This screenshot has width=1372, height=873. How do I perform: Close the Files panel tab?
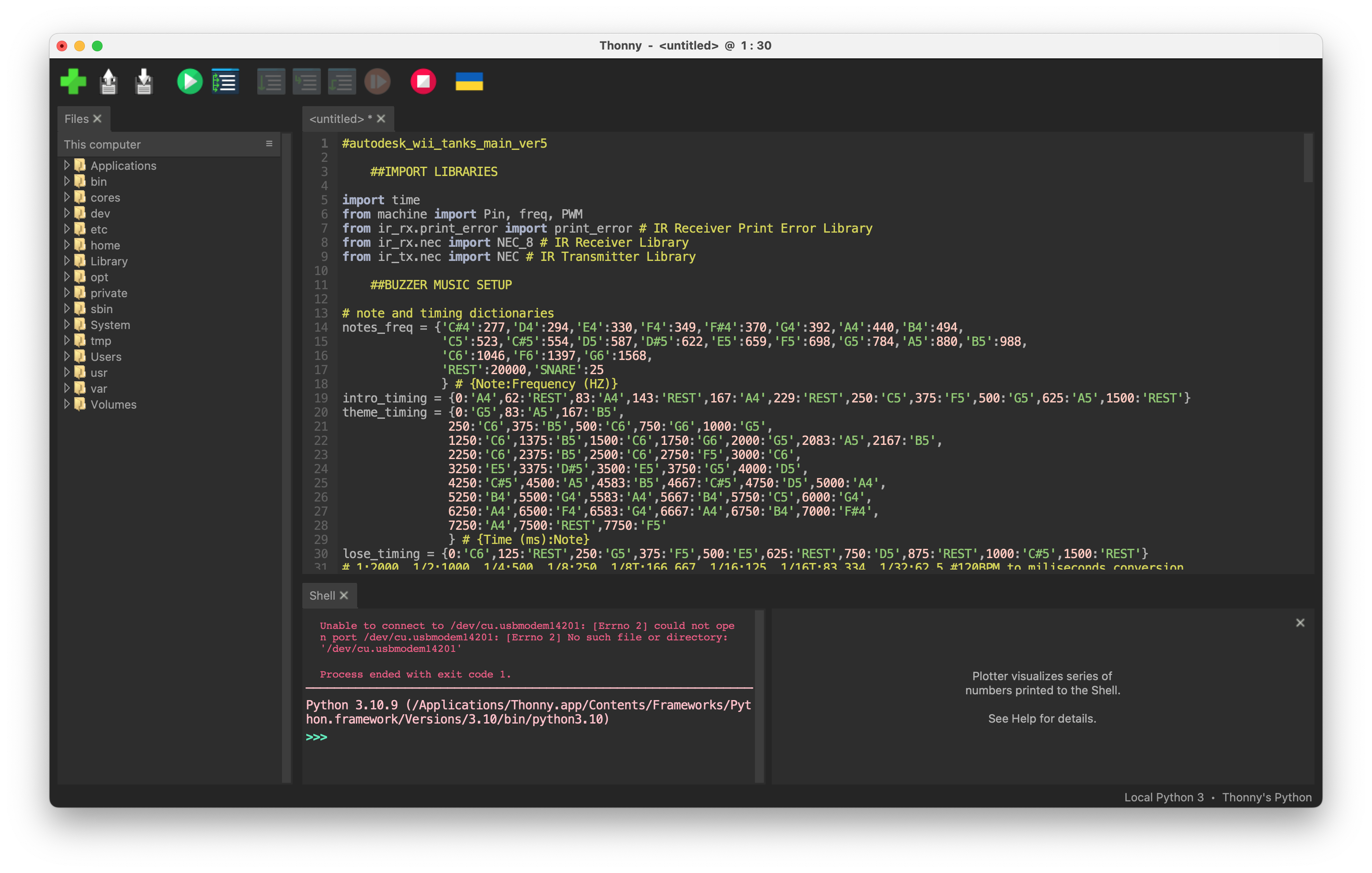(x=97, y=119)
